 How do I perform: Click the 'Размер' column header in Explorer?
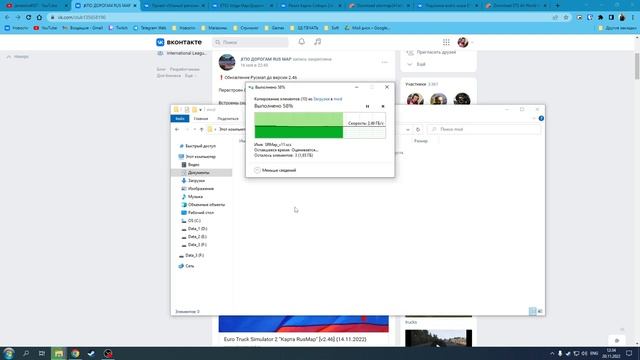pos(421,141)
